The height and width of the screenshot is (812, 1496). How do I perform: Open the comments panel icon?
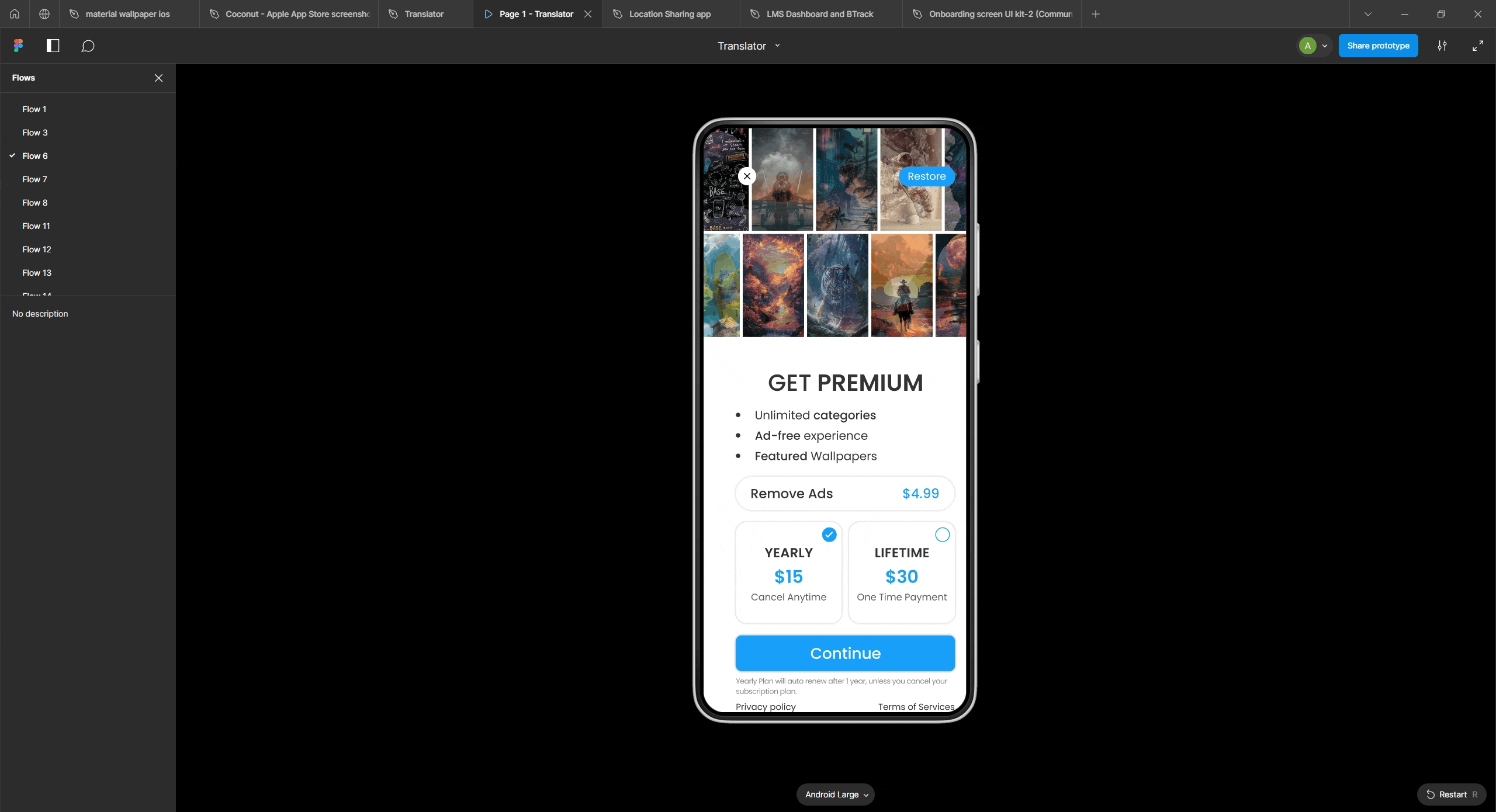[88, 45]
